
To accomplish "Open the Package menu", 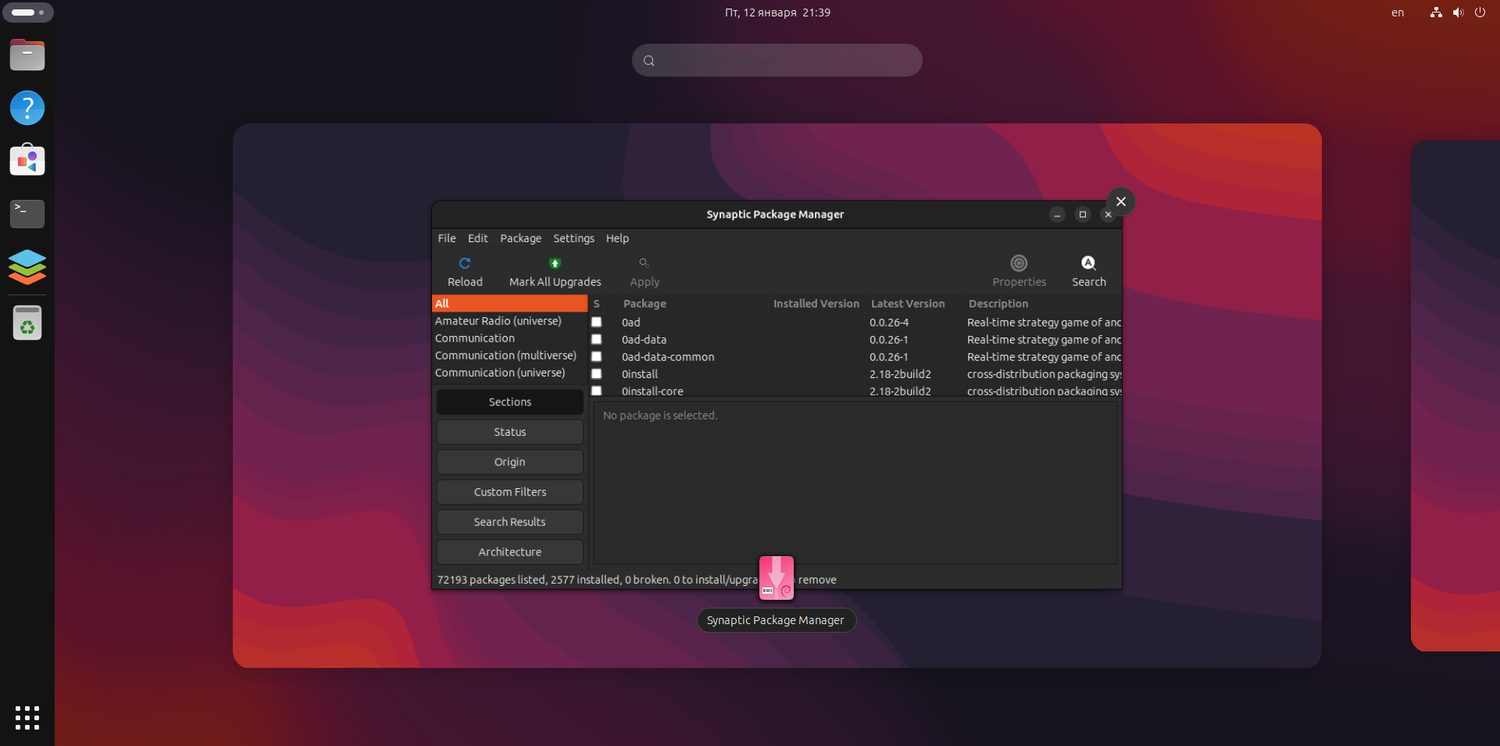I will [x=521, y=239].
